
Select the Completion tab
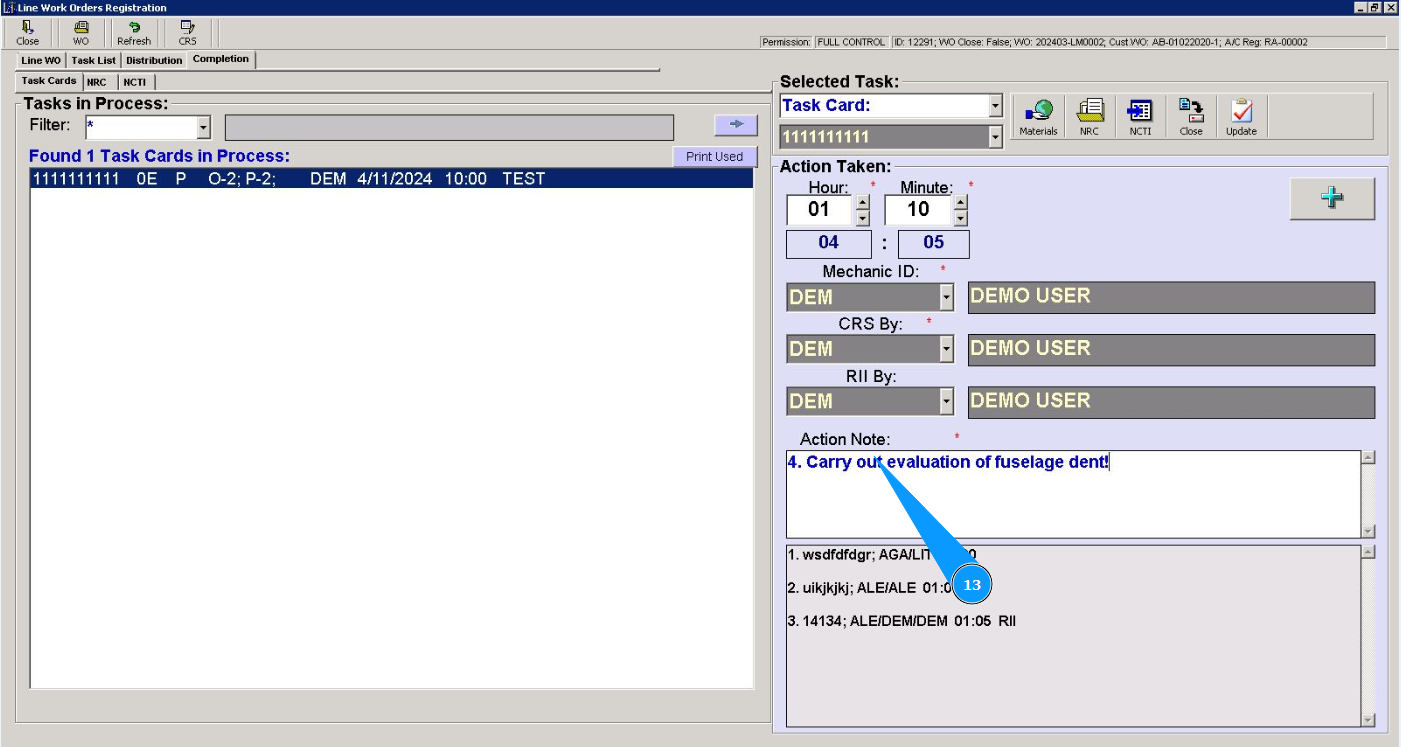click(x=221, y=59)
